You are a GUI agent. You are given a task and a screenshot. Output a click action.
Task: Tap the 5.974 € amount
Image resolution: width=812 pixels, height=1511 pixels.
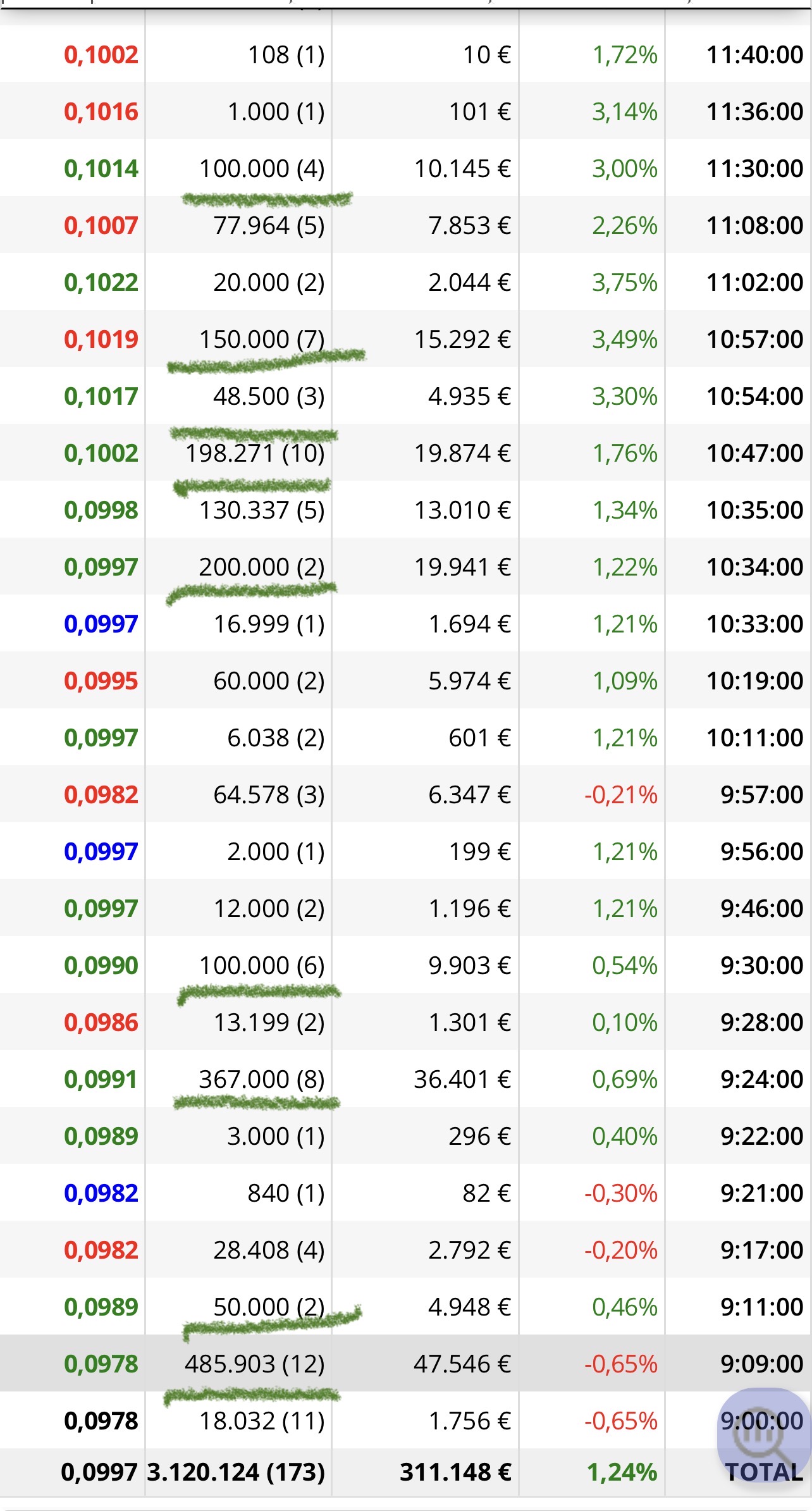click(x=469, y=681)
